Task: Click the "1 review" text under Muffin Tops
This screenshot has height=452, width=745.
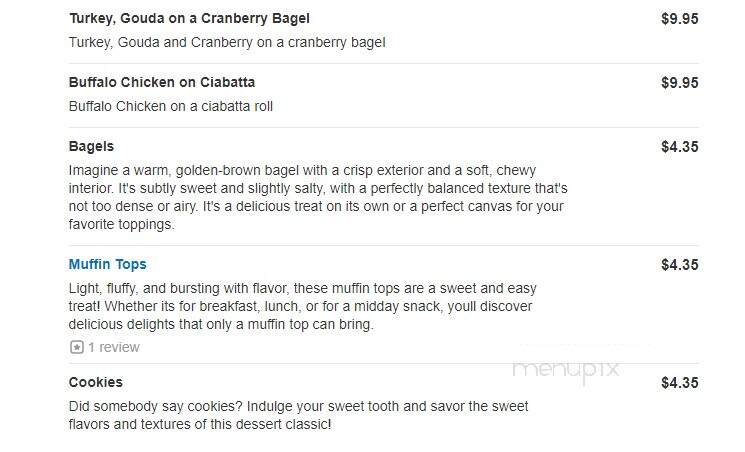Action: pos(114,348)
